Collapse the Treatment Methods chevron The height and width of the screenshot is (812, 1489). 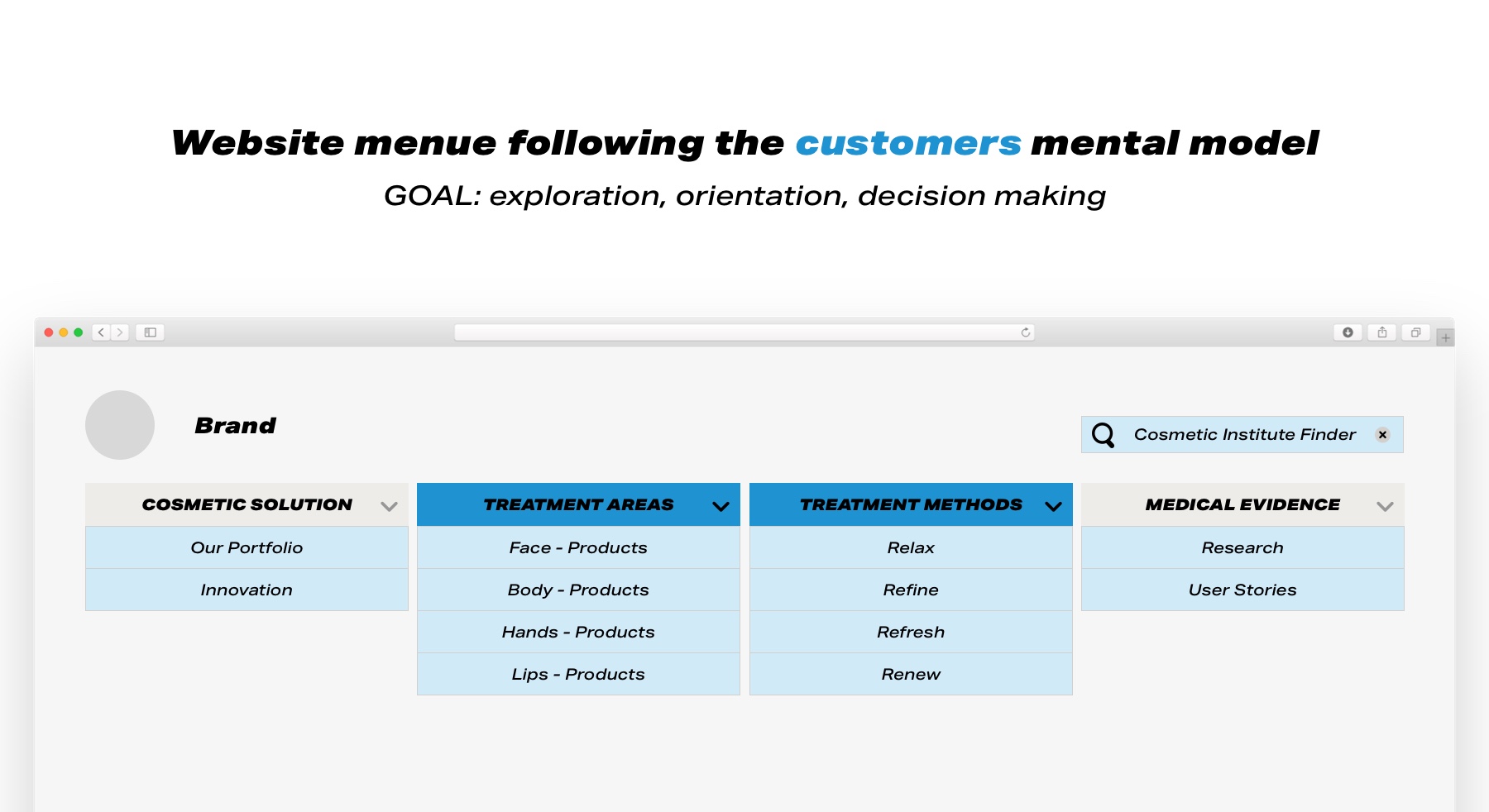pos(1053,506)
